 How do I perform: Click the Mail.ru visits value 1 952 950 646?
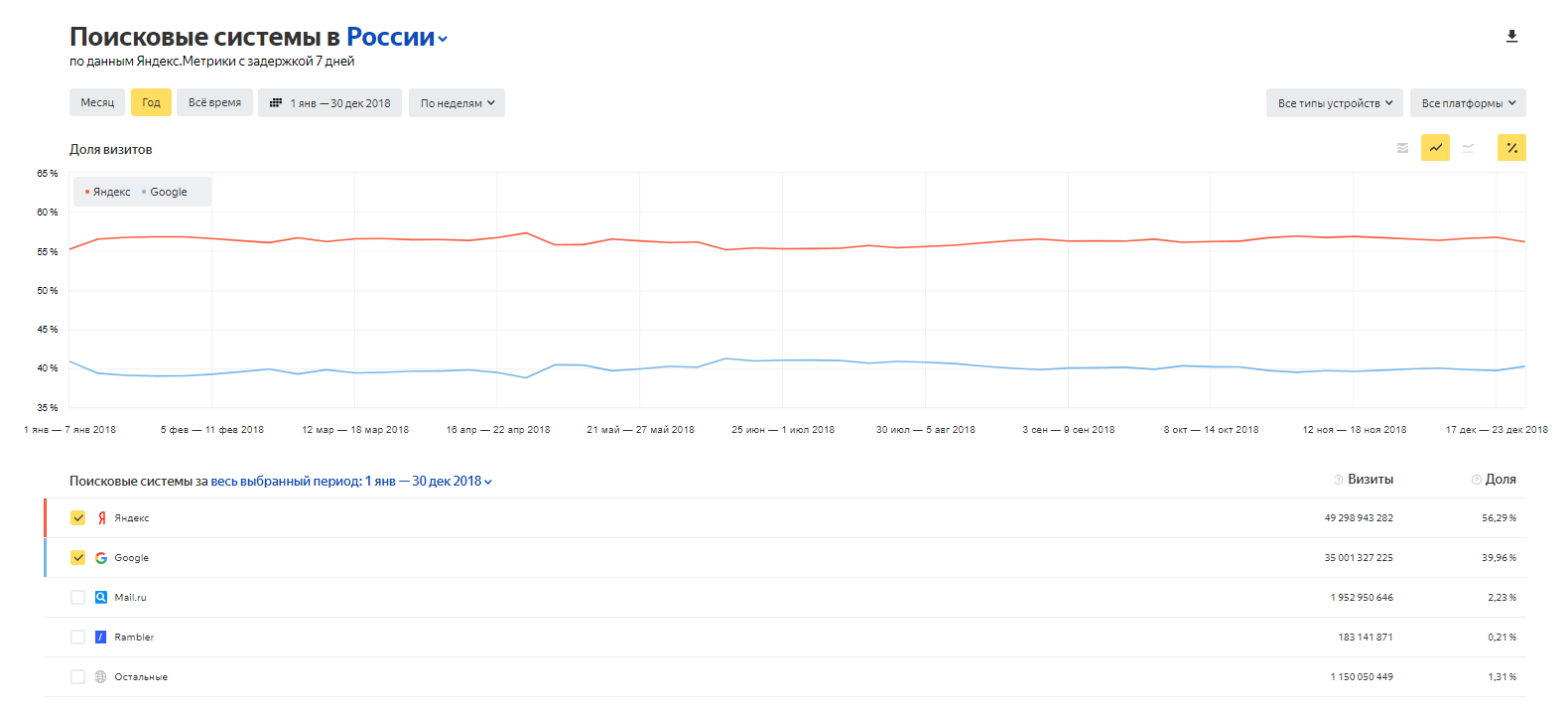point(1362,598)
